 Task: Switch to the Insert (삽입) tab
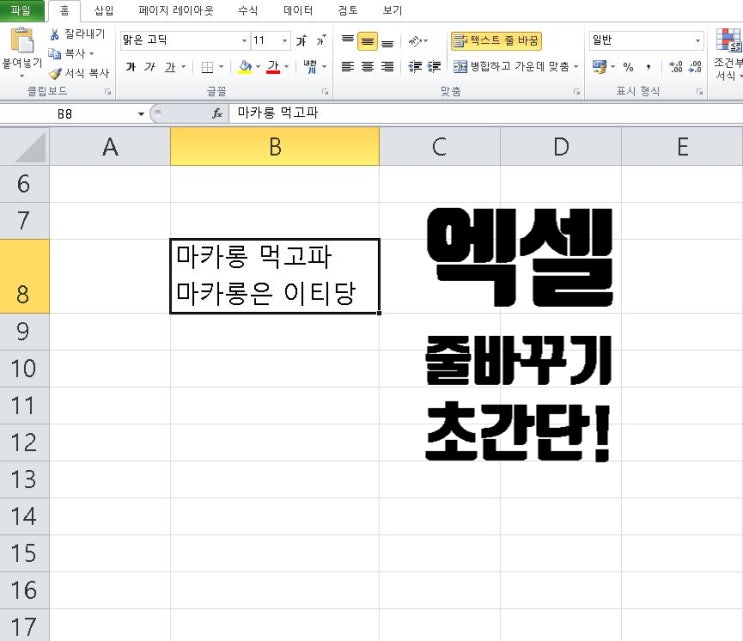pyautogui.click(x=104, y=10)
